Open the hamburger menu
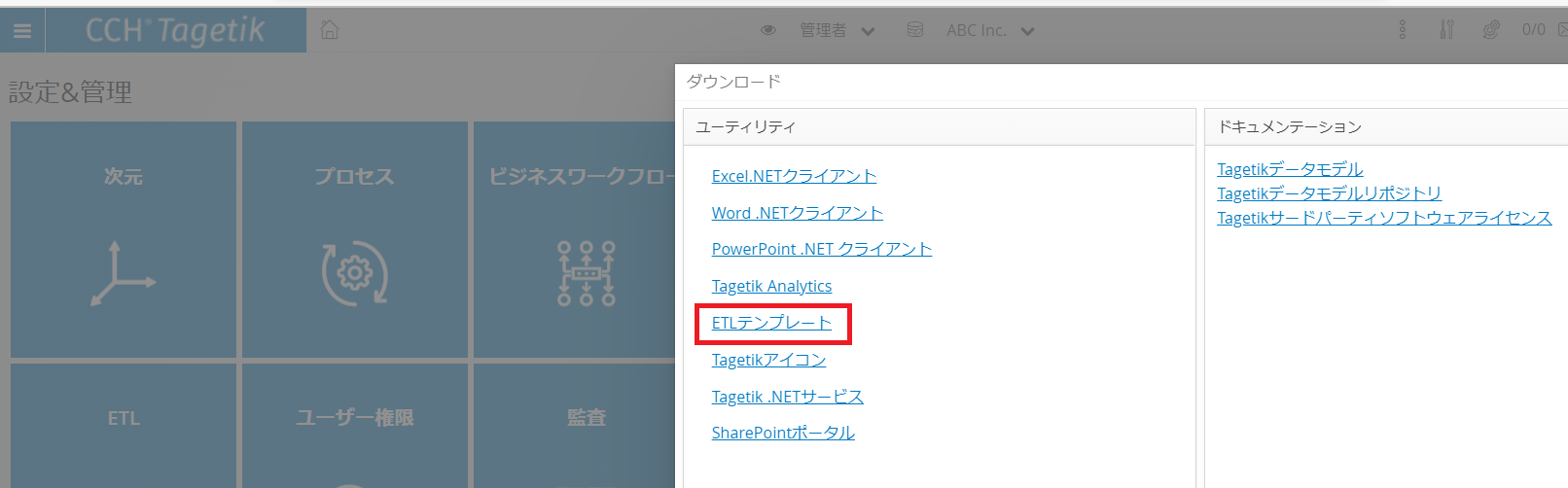The image size is (1568, 488). (22, 31)
